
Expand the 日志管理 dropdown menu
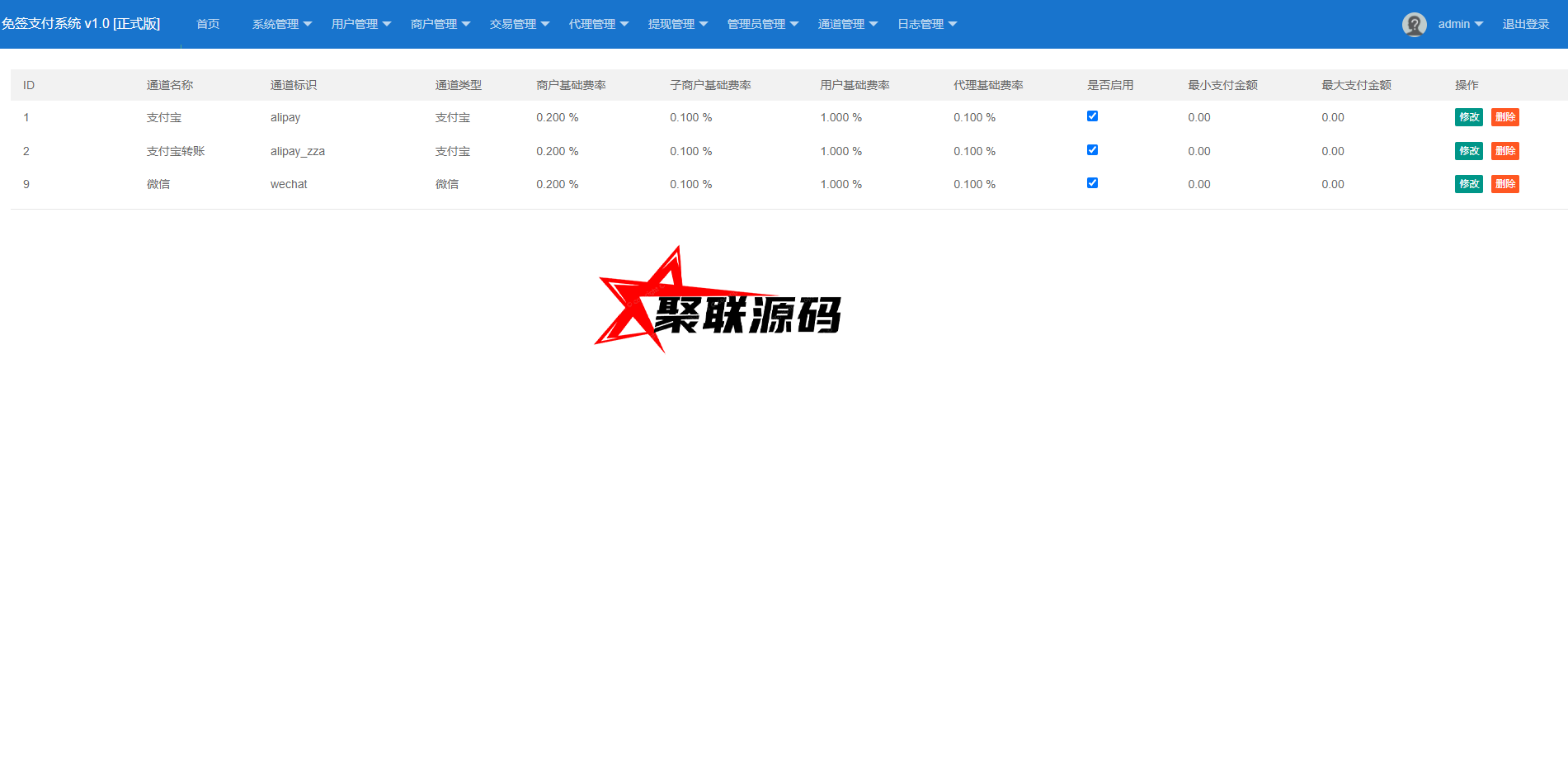point(927,25)
